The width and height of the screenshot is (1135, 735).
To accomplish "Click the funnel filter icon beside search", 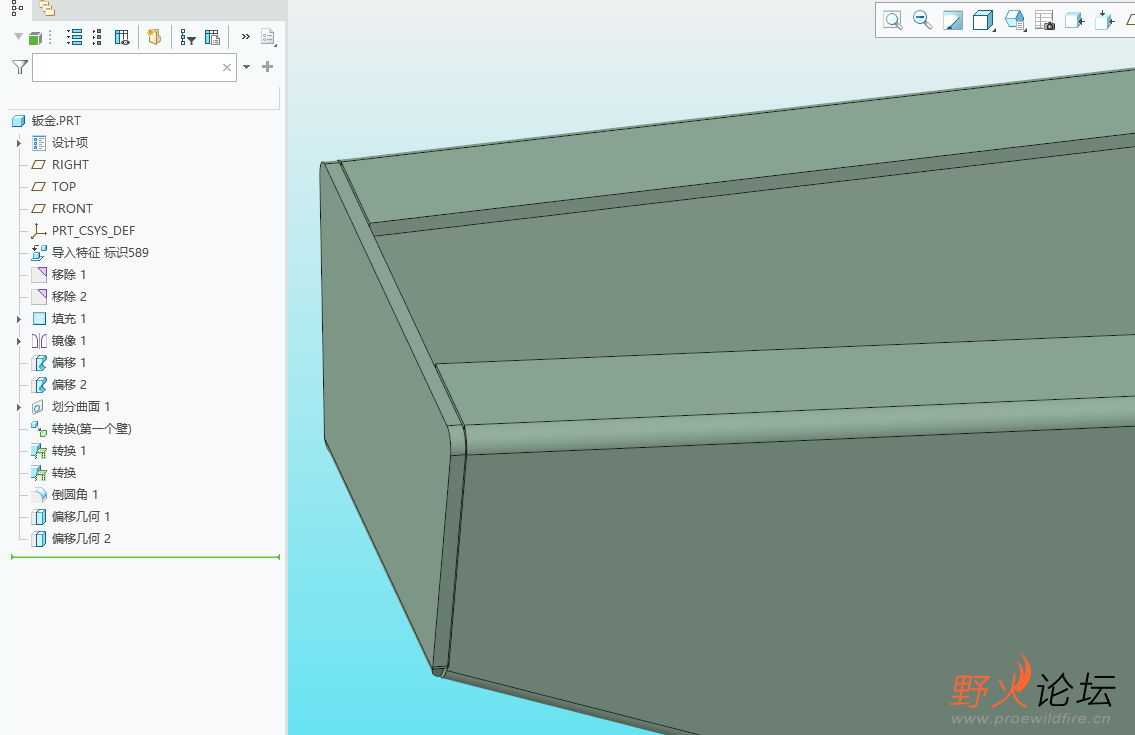I will click(20, 67).
